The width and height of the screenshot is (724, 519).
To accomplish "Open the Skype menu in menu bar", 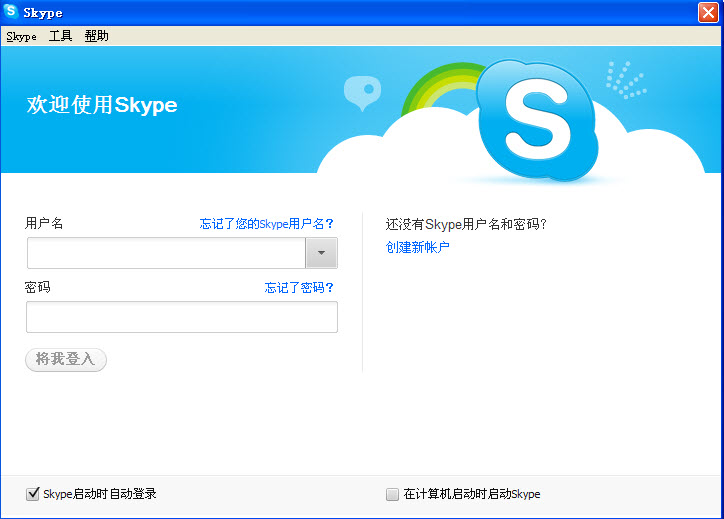I will [x=21, y=36].
